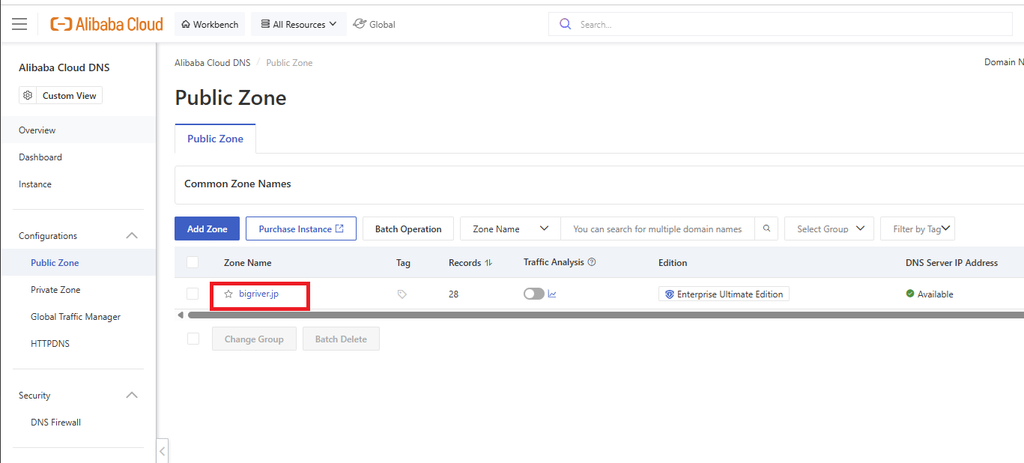Toggle Traffic Analysis switch for bigriver.jp

click(x=534, y=295)
